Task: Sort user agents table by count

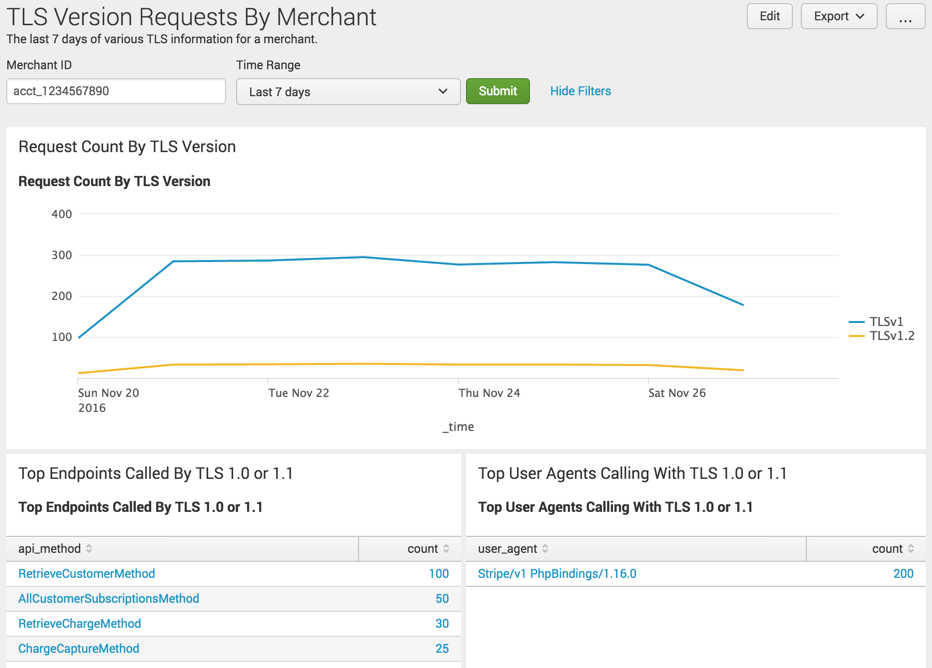Action: coord(893,549)
